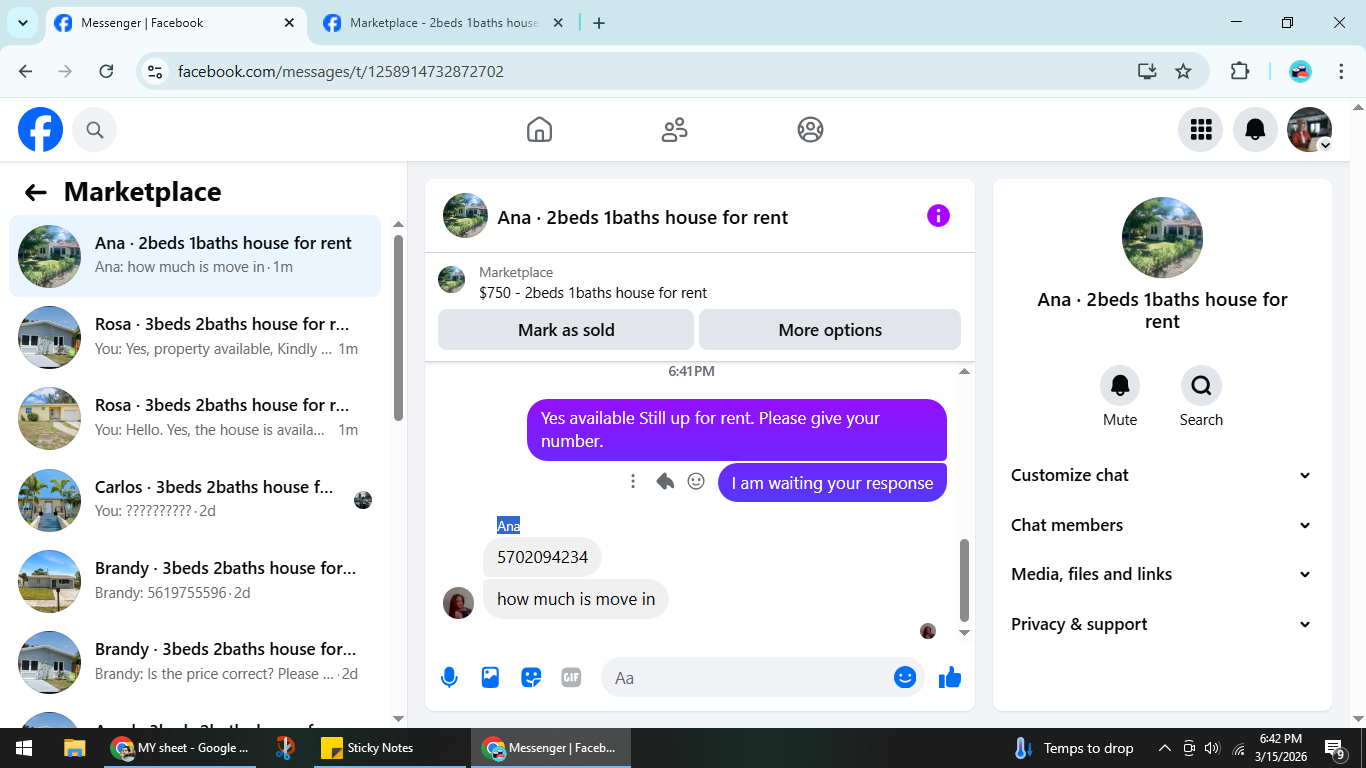The height and width of the screenshot is (768, 1366).
Task: Reply to the 'I am waiting your response' message
Action: click(665, 482)
